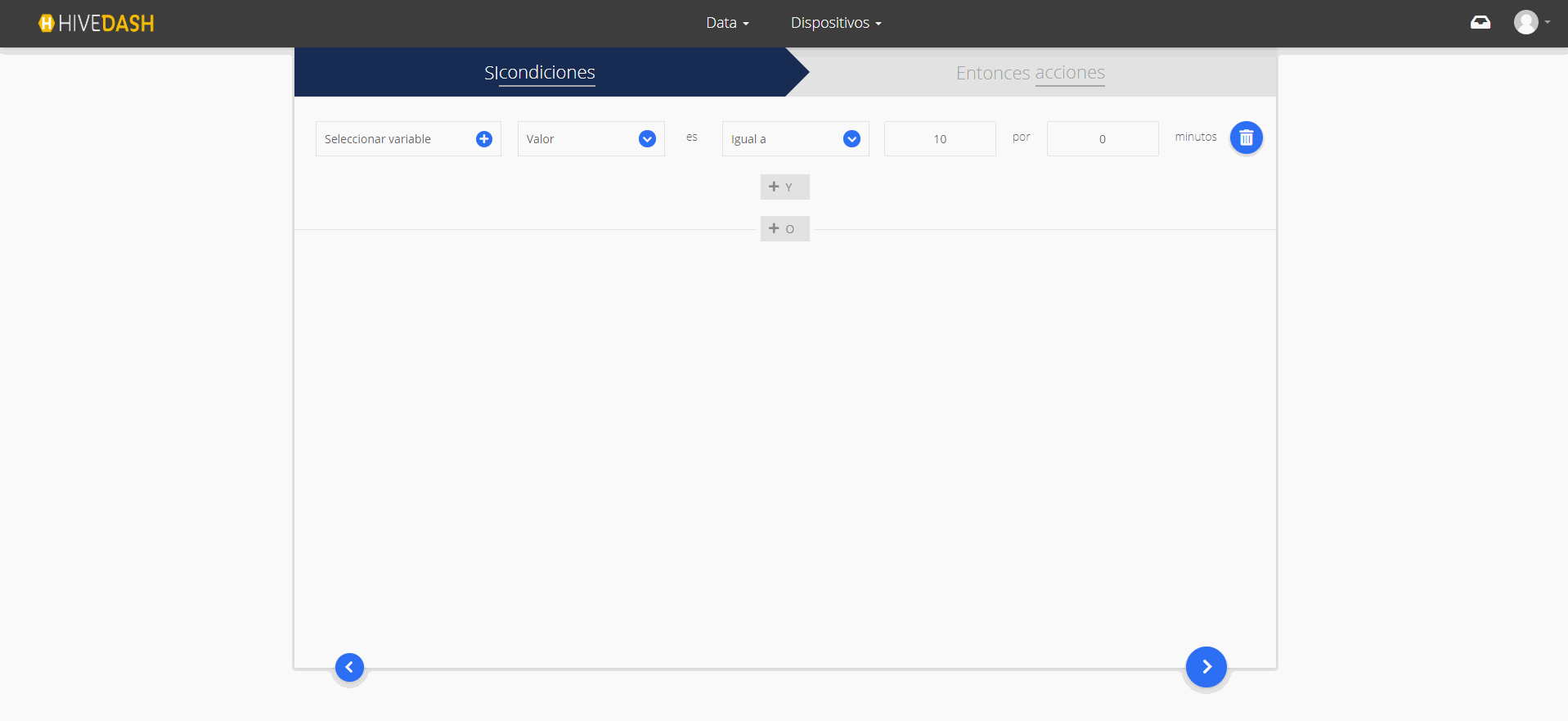Proceed with the right arrow button
Image resolution: width=1568 pixels, height=721 pixels.
(1206, 667)
